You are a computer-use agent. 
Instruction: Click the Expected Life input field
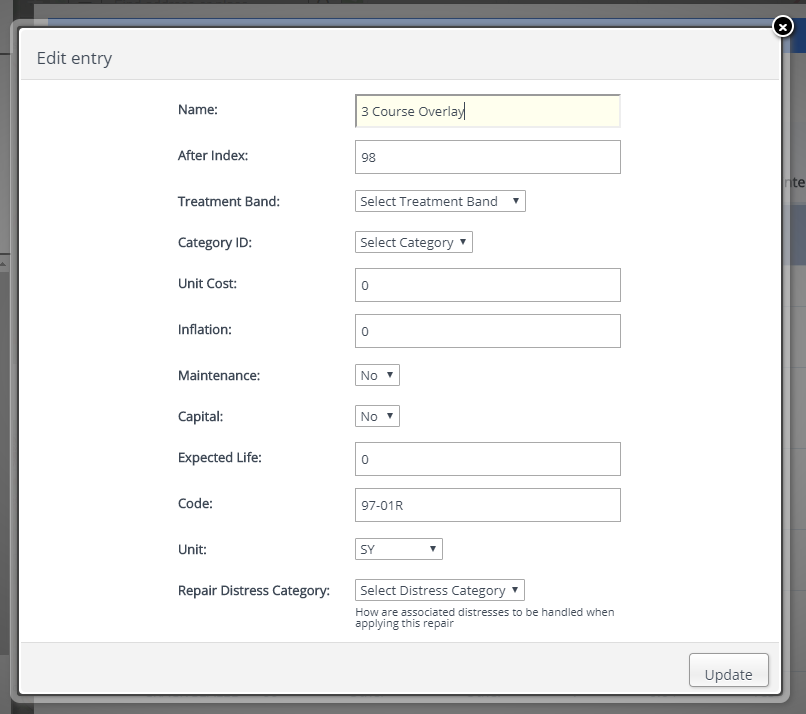click(487, 459)
